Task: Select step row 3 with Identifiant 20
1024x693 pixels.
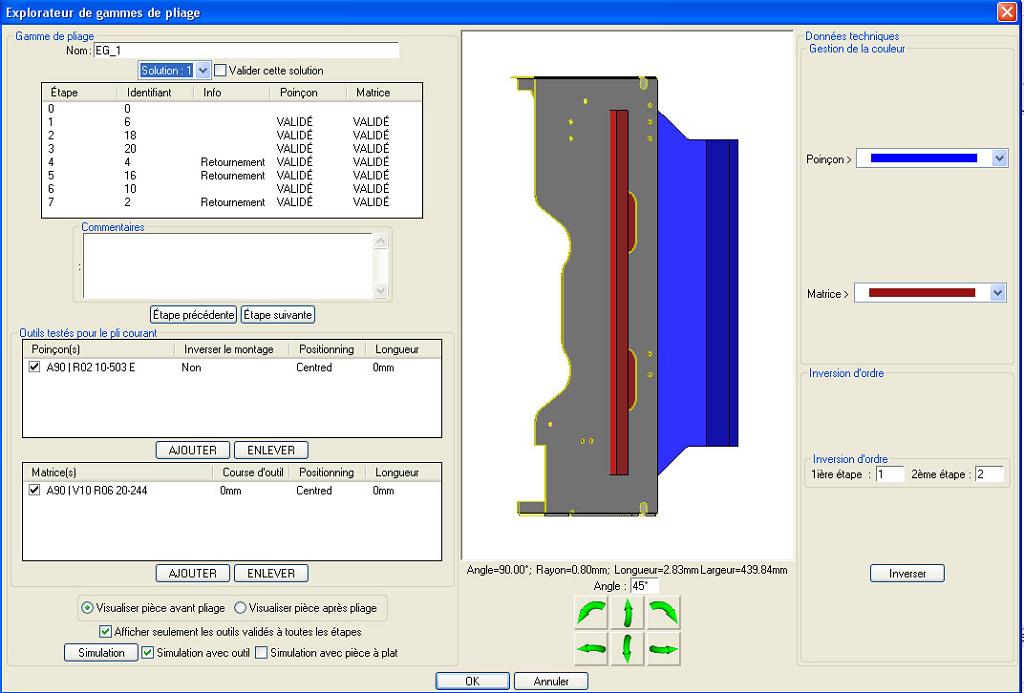Action: (232, 149)
